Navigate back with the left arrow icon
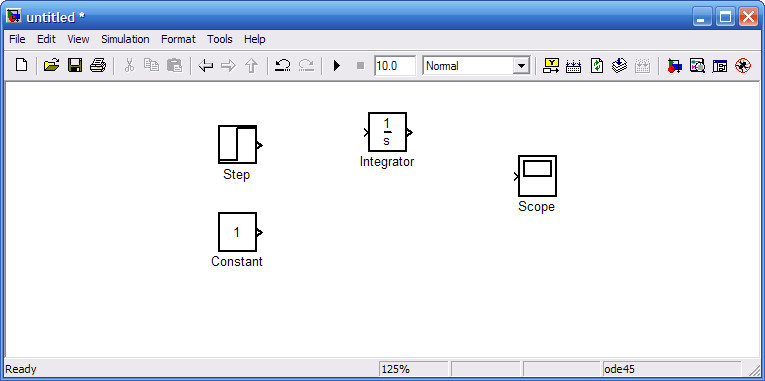Image resolution: width=765 pixels, height=381 pixels. [x=206, y=65]
